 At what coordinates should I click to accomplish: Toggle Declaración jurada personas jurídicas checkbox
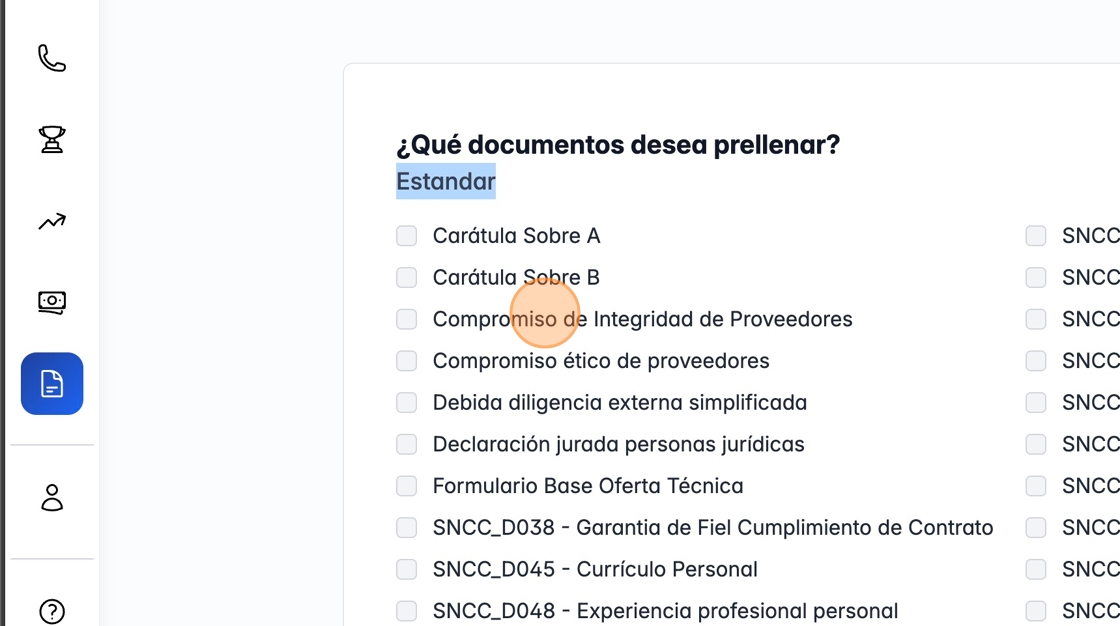tap(406, 444)
